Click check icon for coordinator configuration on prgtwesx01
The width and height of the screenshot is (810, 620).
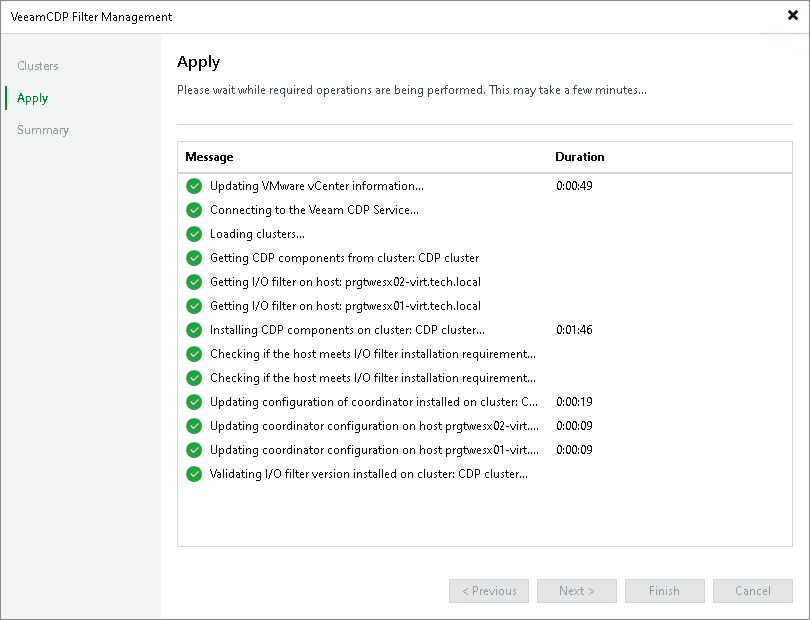[x=194, y=450]
